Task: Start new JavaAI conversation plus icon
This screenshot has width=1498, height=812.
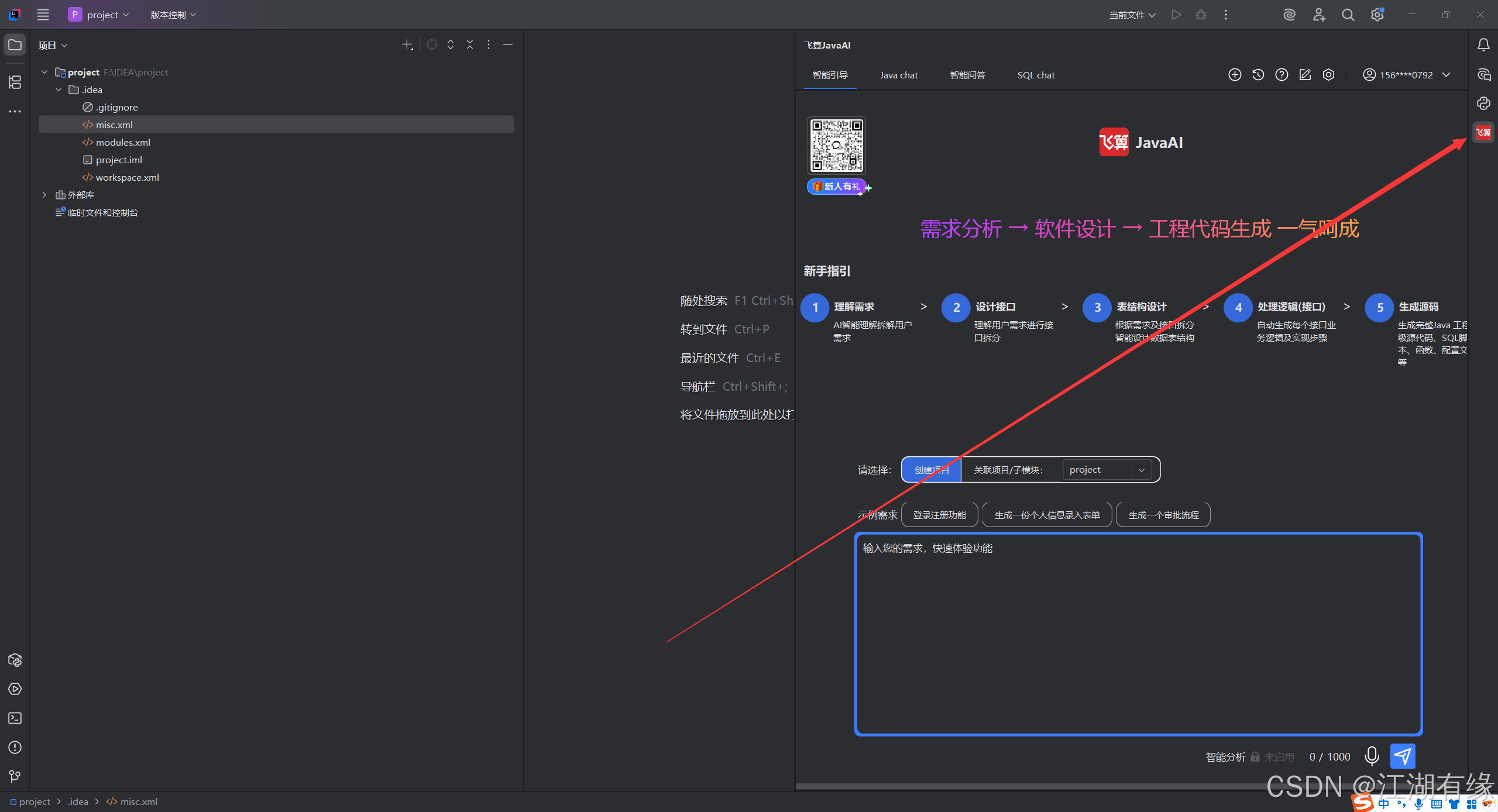Action: (1235, 75)
